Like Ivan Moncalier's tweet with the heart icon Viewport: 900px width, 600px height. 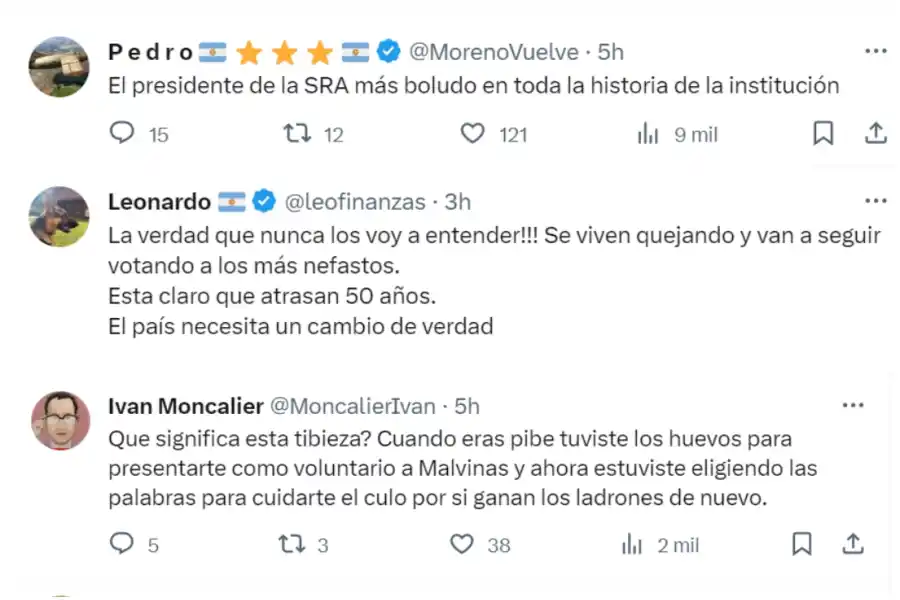tap(461, 544)
